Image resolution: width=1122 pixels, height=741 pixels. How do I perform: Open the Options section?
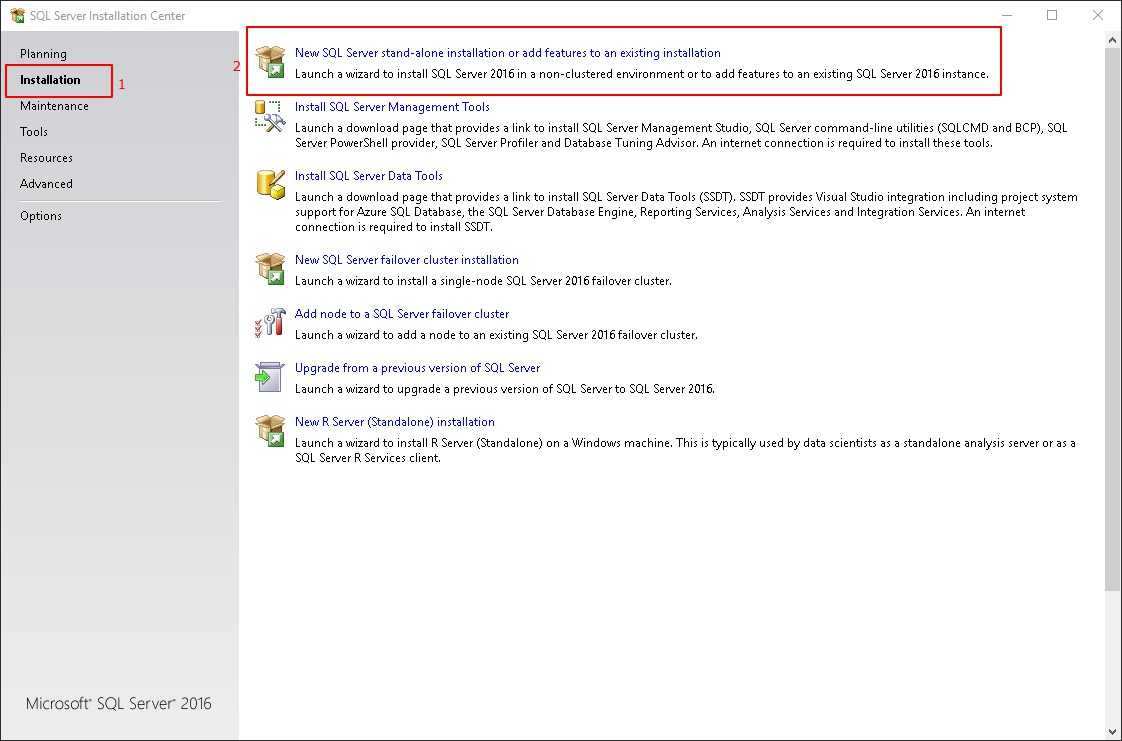[x=41, y=216]
